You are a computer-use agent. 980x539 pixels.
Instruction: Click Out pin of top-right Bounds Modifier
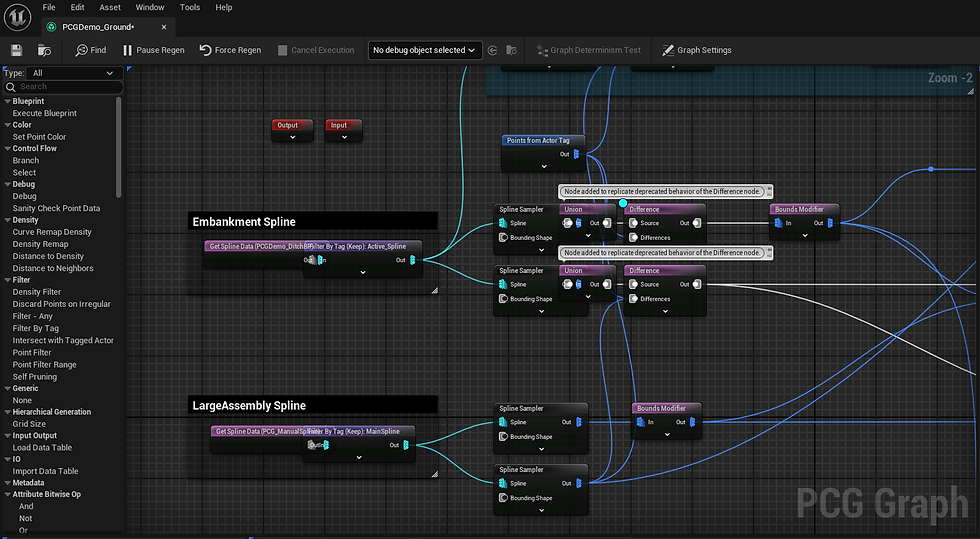click(830, 223)
